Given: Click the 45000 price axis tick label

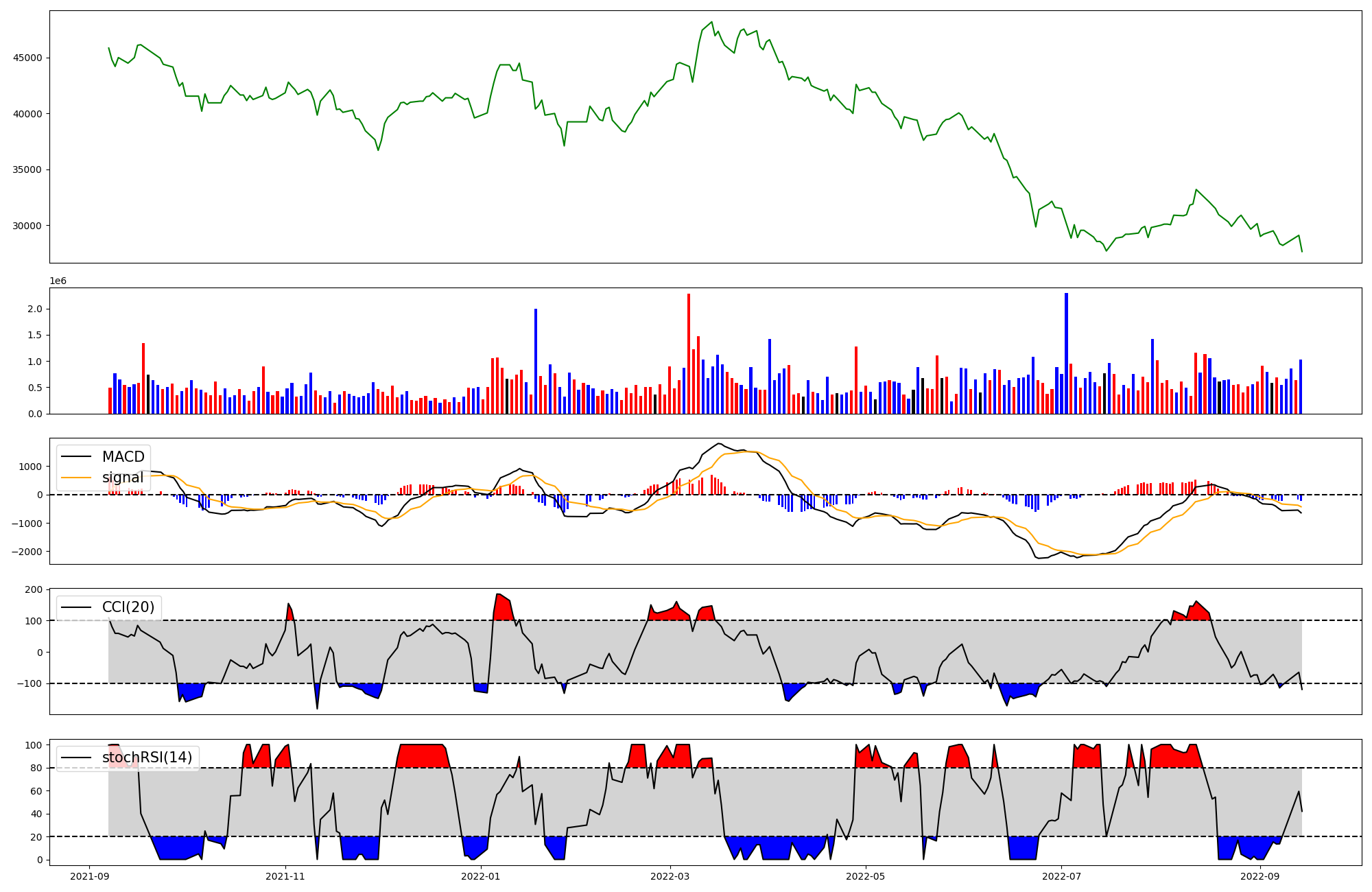Looking at the screenshot, I should (x=27, y=58).
